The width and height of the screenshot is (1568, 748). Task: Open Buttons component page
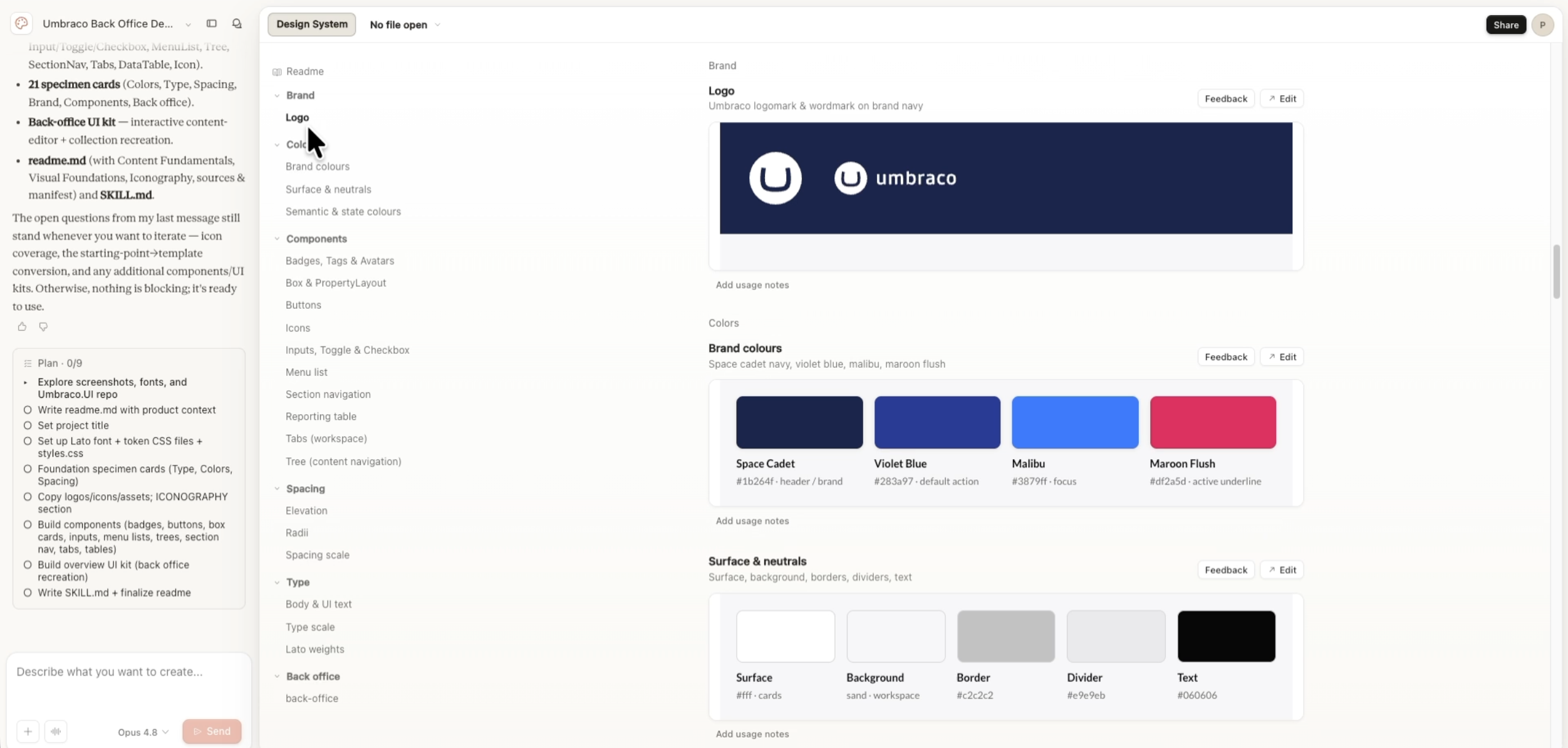tap(303, 305)
